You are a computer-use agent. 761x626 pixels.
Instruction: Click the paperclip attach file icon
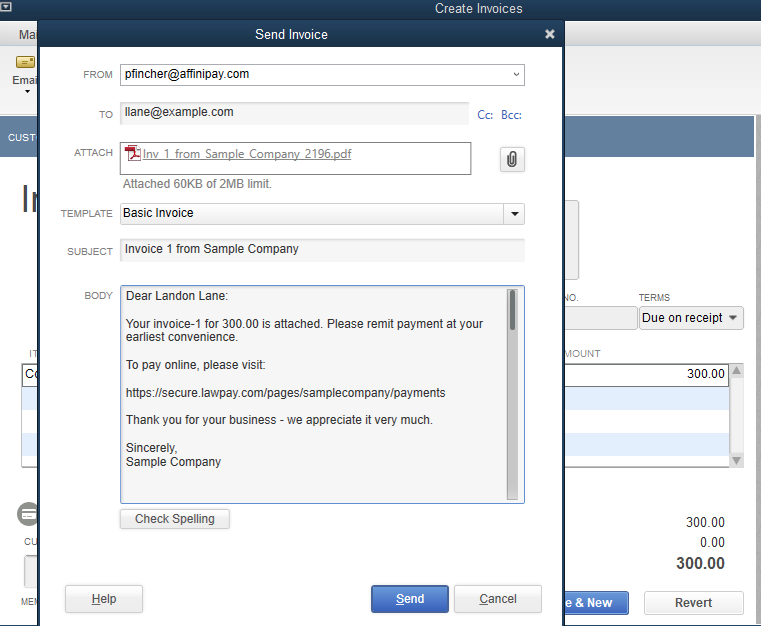click(511, 159)
